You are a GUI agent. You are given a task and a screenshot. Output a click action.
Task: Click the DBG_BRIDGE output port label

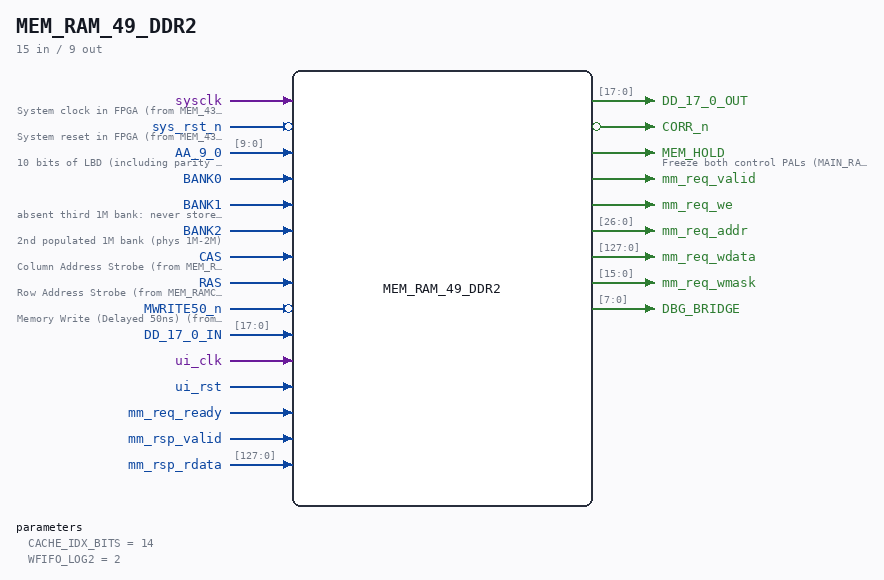[x=701, y=308]
